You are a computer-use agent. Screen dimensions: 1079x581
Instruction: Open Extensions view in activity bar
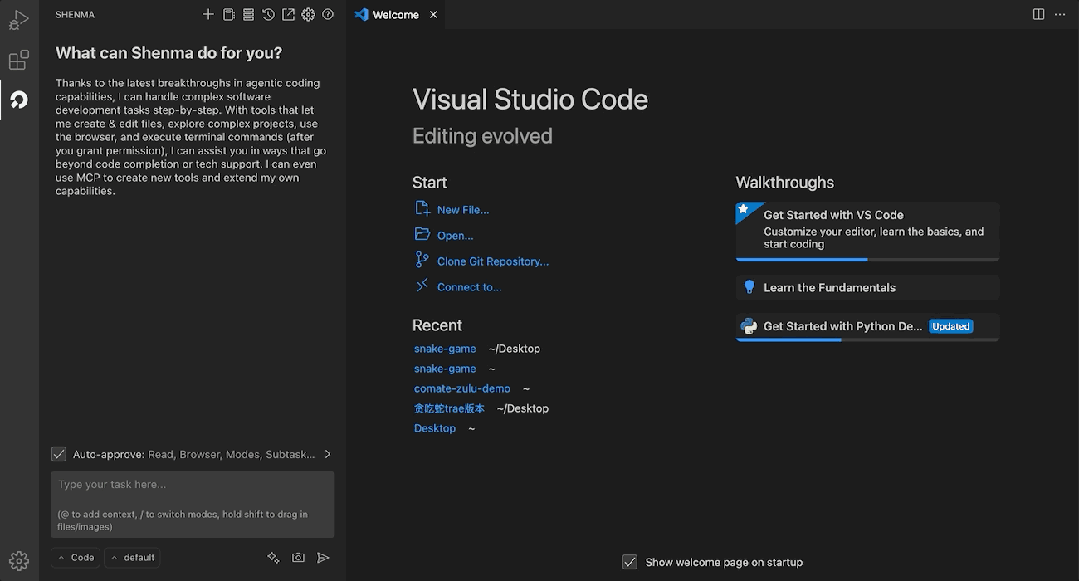click(x=19, y=61)
